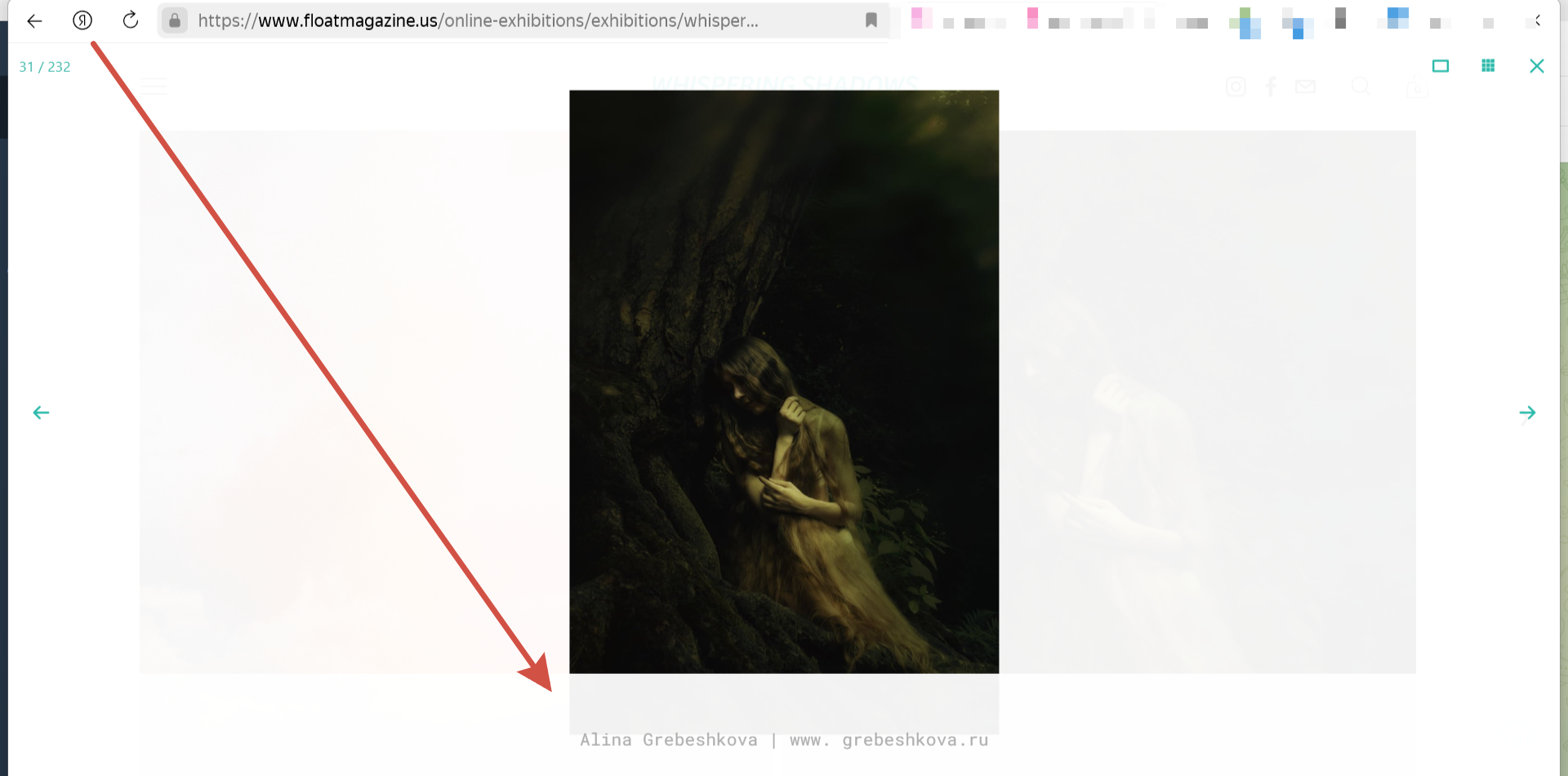Open the thumbnail grid view of the exhibition
The width and height of the screenshot is (1568, 776).
(1488, 65)
